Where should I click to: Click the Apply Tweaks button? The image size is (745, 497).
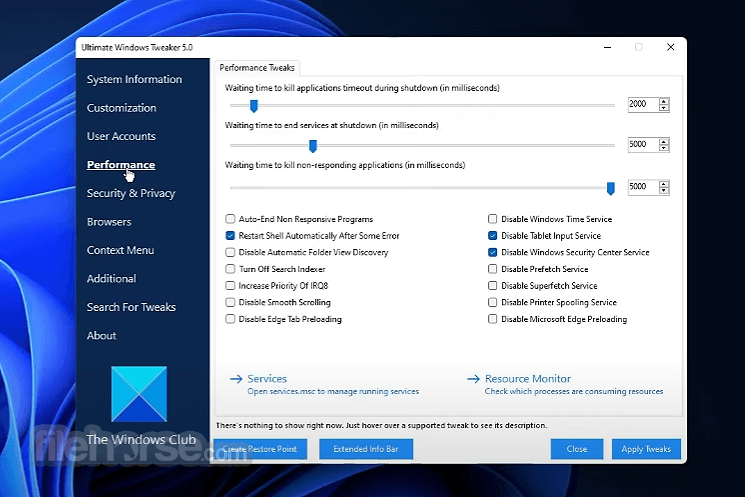[x=646, y=449]
